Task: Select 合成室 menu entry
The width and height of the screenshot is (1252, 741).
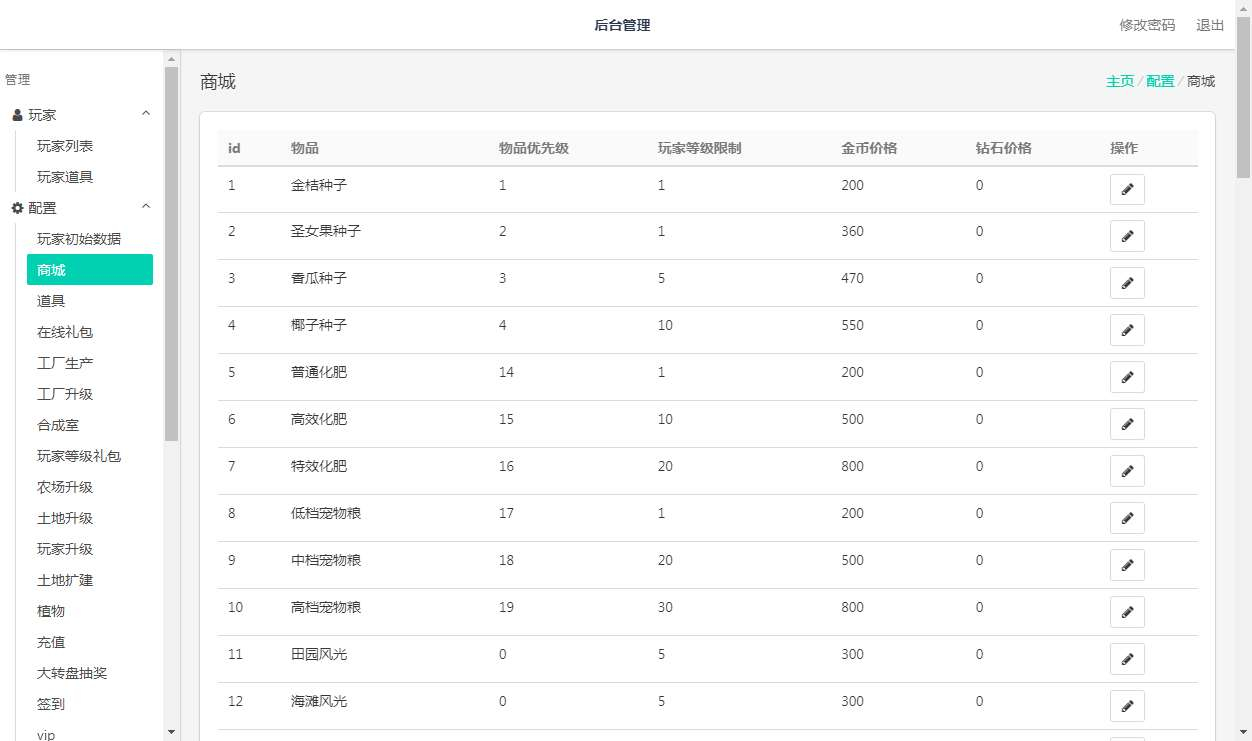Action: point(58,425)
